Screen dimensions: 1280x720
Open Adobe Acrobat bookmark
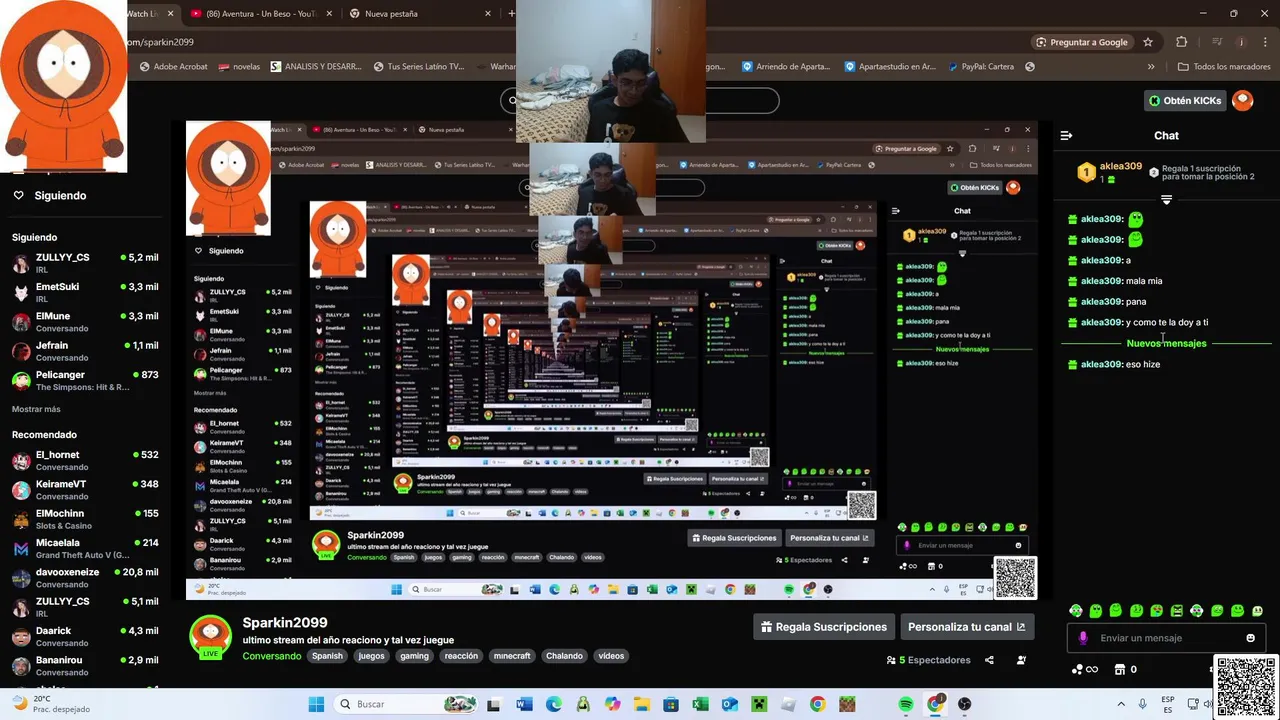(174, 67)
